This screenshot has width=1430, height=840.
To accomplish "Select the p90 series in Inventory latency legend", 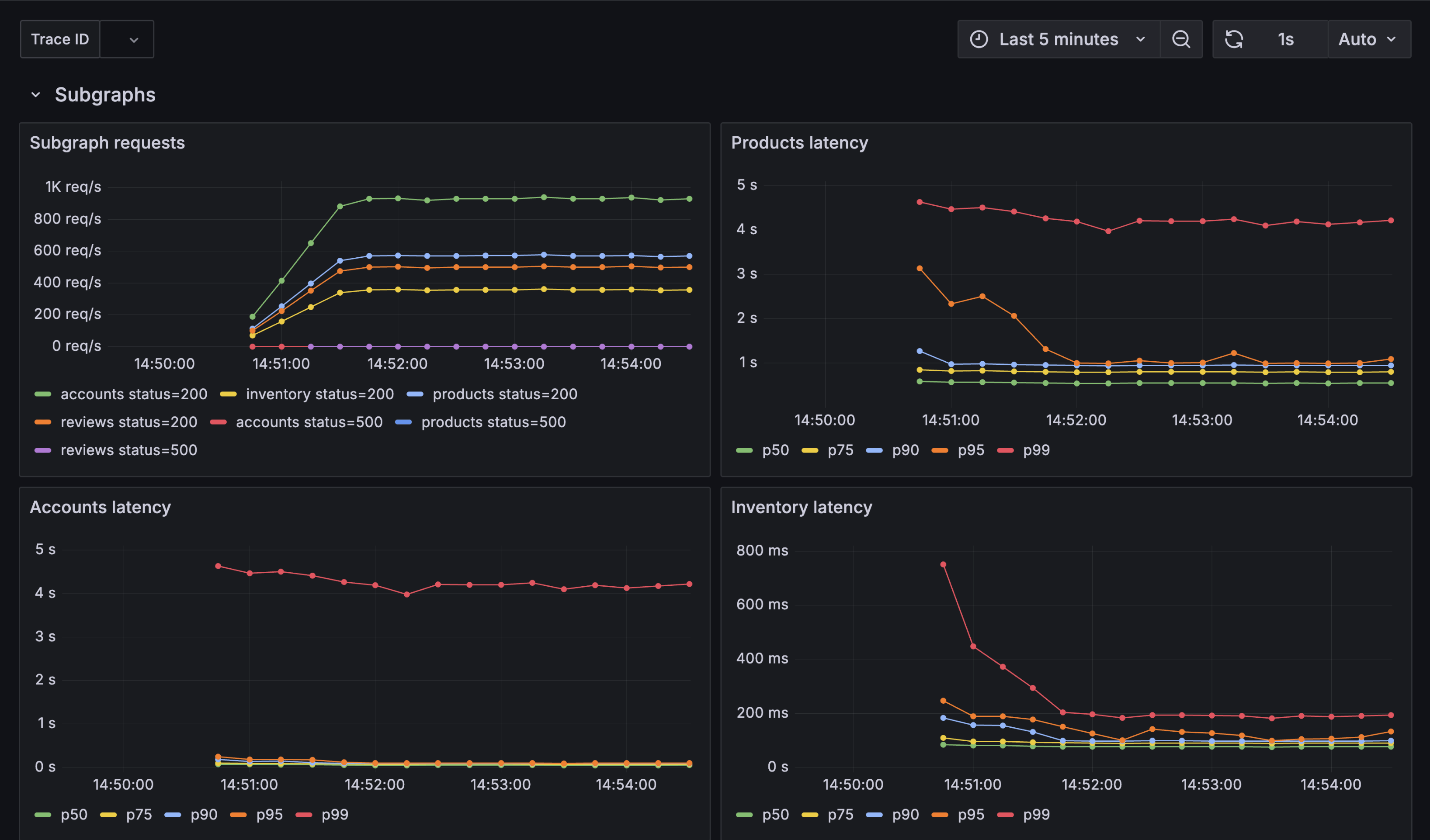I will (906, 815).
